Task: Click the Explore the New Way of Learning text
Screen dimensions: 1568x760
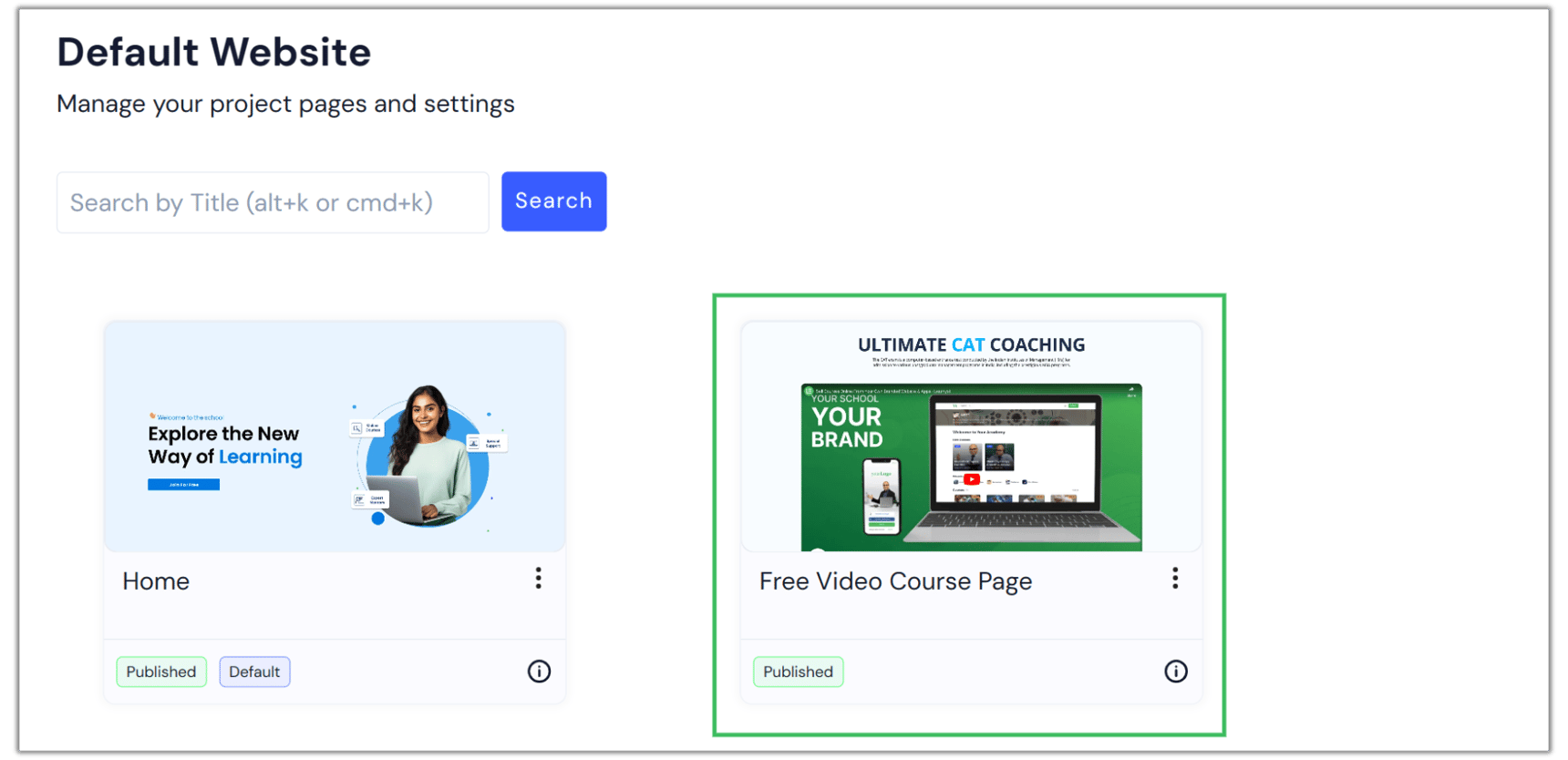Action: (224, 445)
